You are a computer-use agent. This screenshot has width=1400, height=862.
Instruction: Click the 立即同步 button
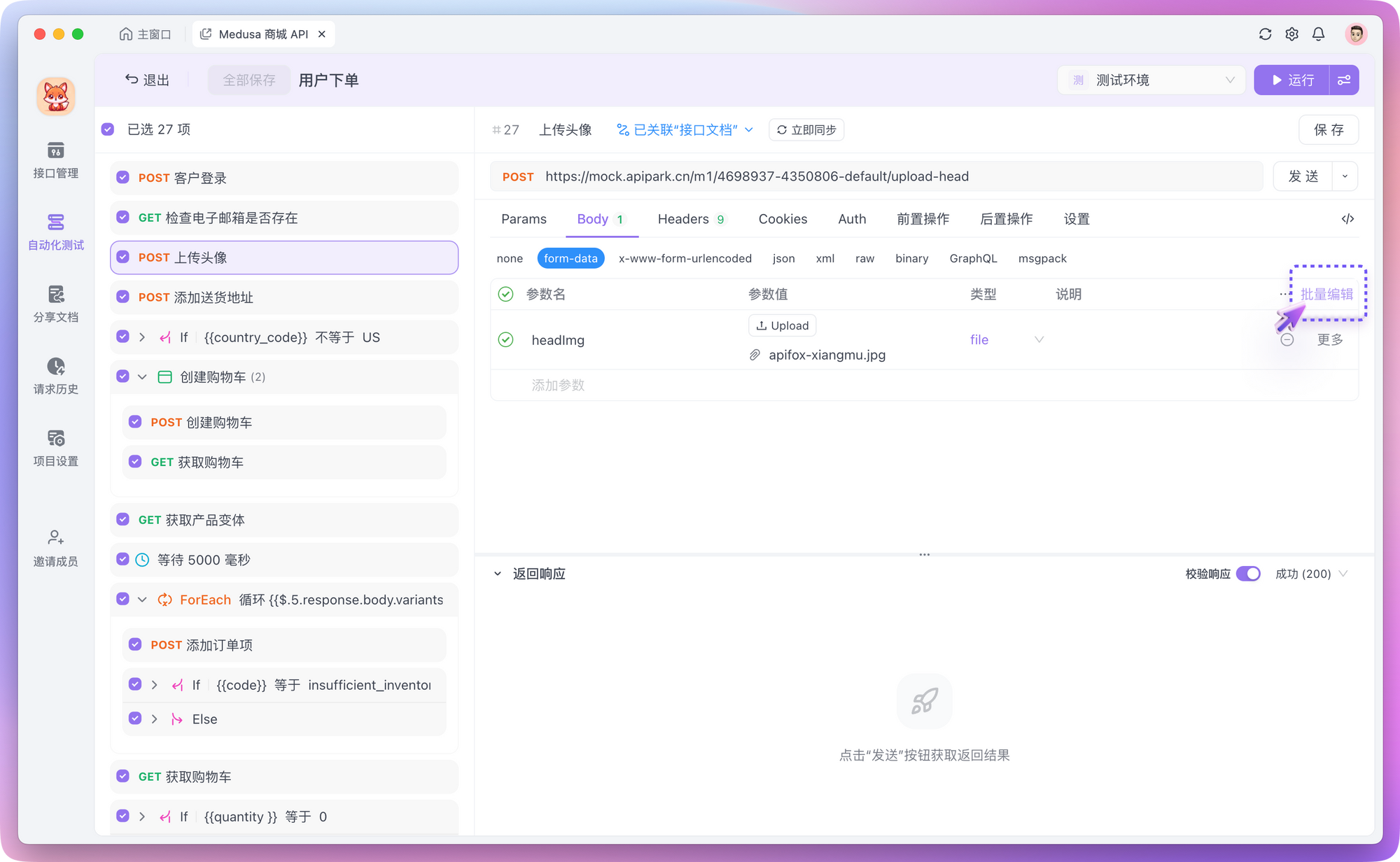click(806, 130)
